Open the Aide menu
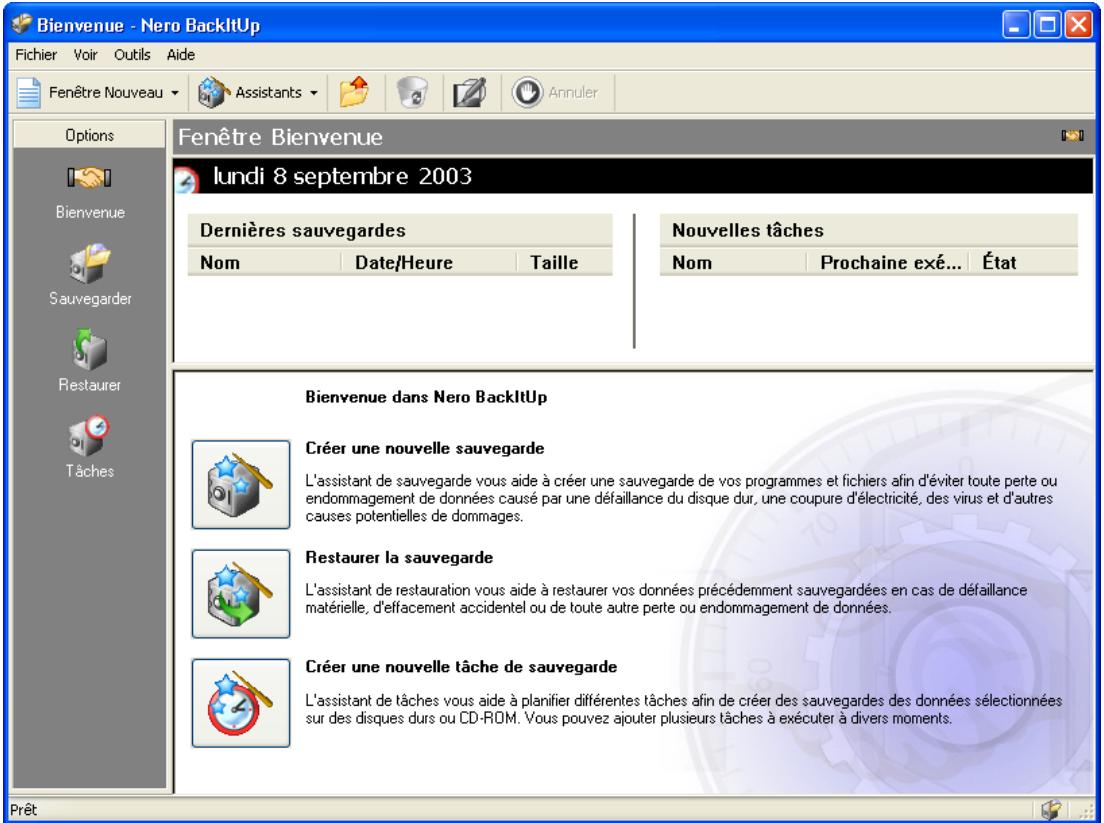The image size is (1104, 823). pyautogui.click(x=180, y=55)
